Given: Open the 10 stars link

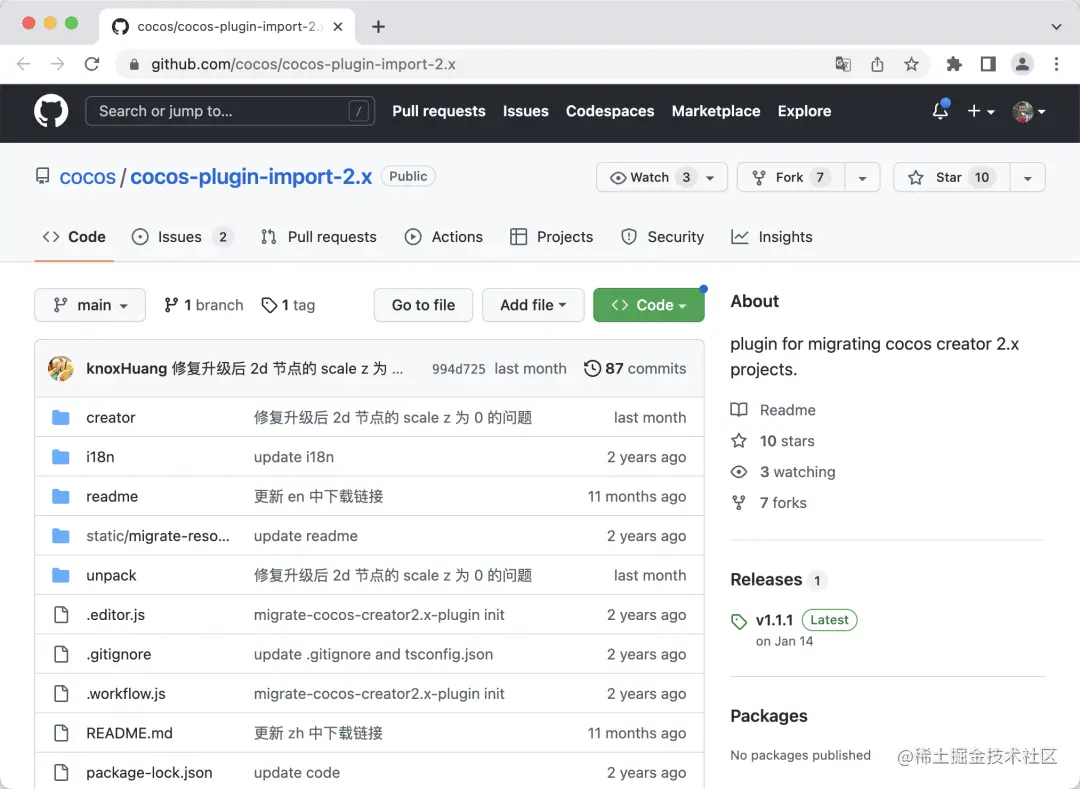Looking at the screenshot, I should (773, 441).
